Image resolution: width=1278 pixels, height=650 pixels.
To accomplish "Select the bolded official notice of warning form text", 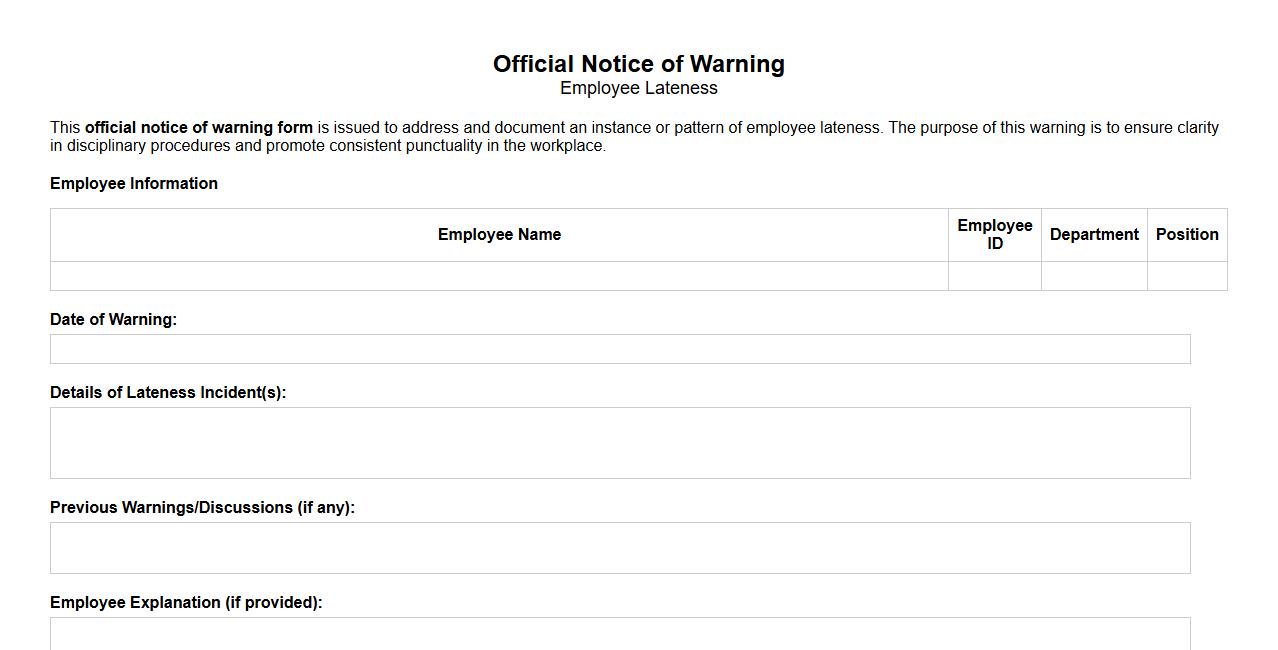I will point(199,127).
